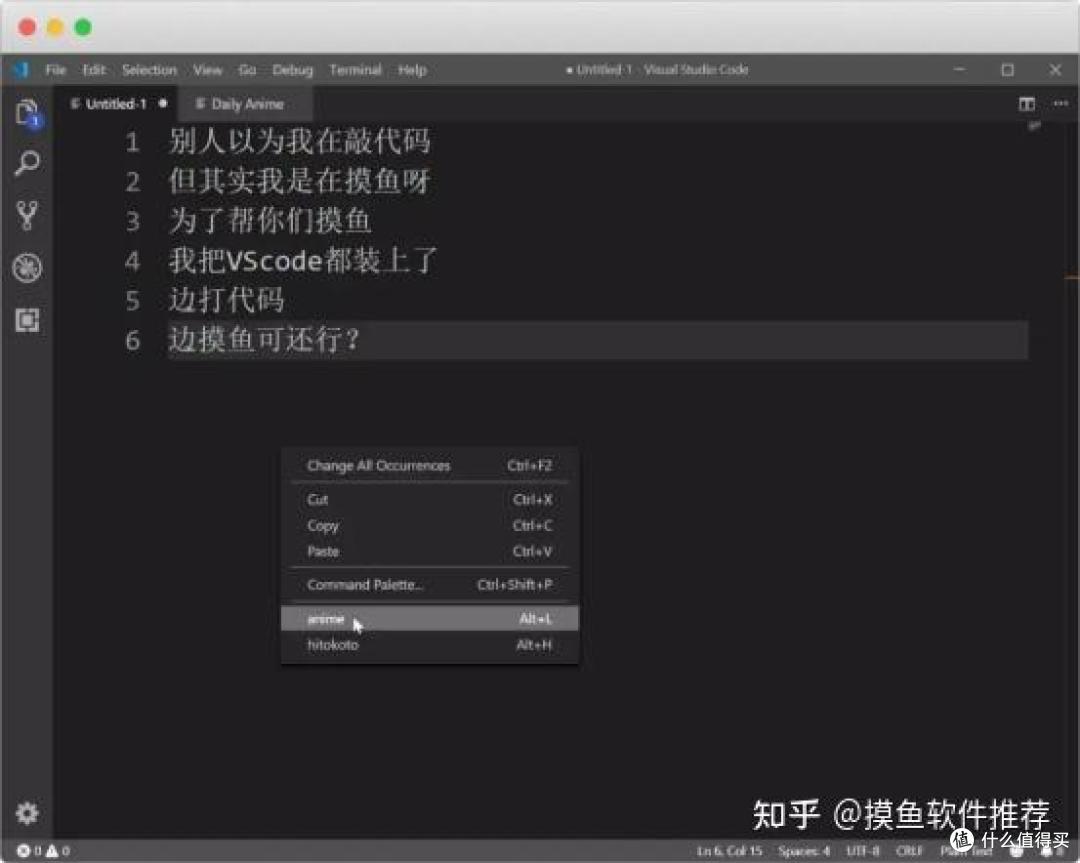Open the Go menu
Viewport: 1080px width, 863px height.
(x=247, y=70)
